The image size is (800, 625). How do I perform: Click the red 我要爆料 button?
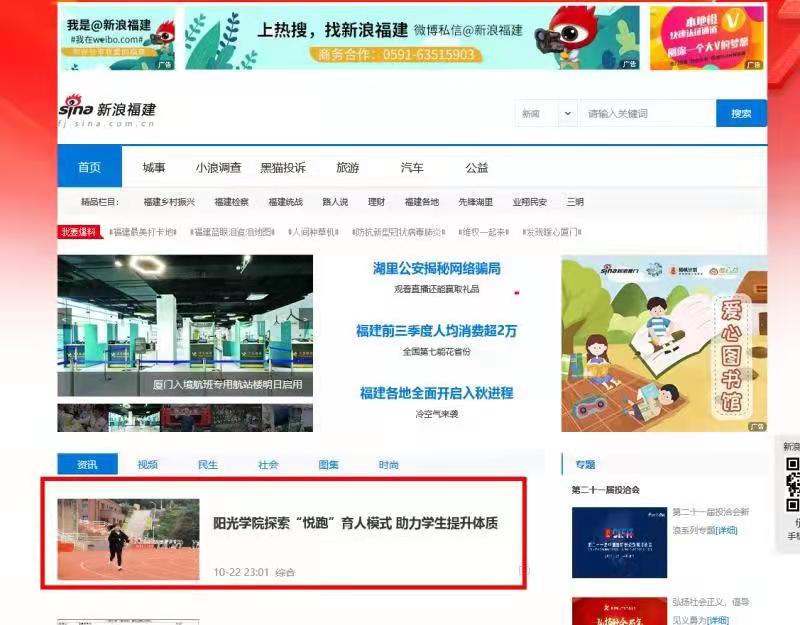tap(79, 232)
